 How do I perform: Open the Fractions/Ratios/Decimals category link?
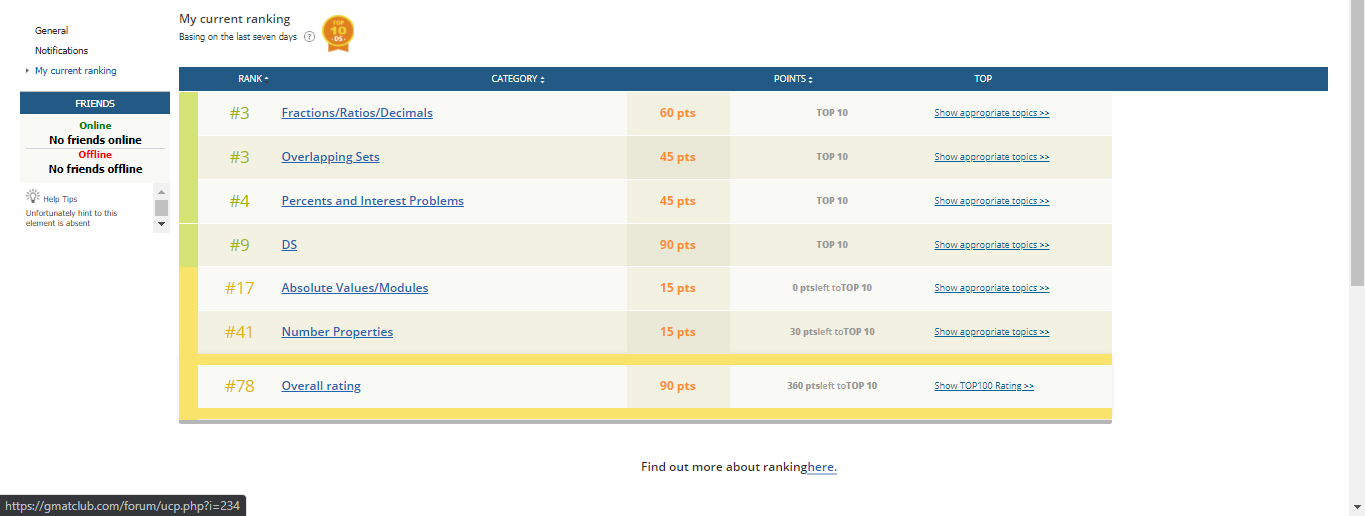tap(357, 113)
